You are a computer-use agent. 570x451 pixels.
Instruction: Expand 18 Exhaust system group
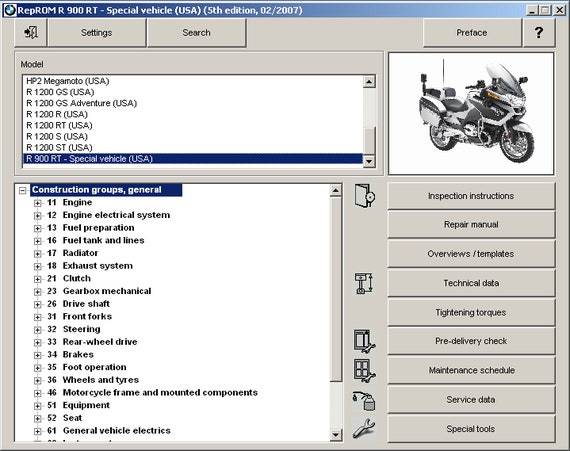[37, 266]
